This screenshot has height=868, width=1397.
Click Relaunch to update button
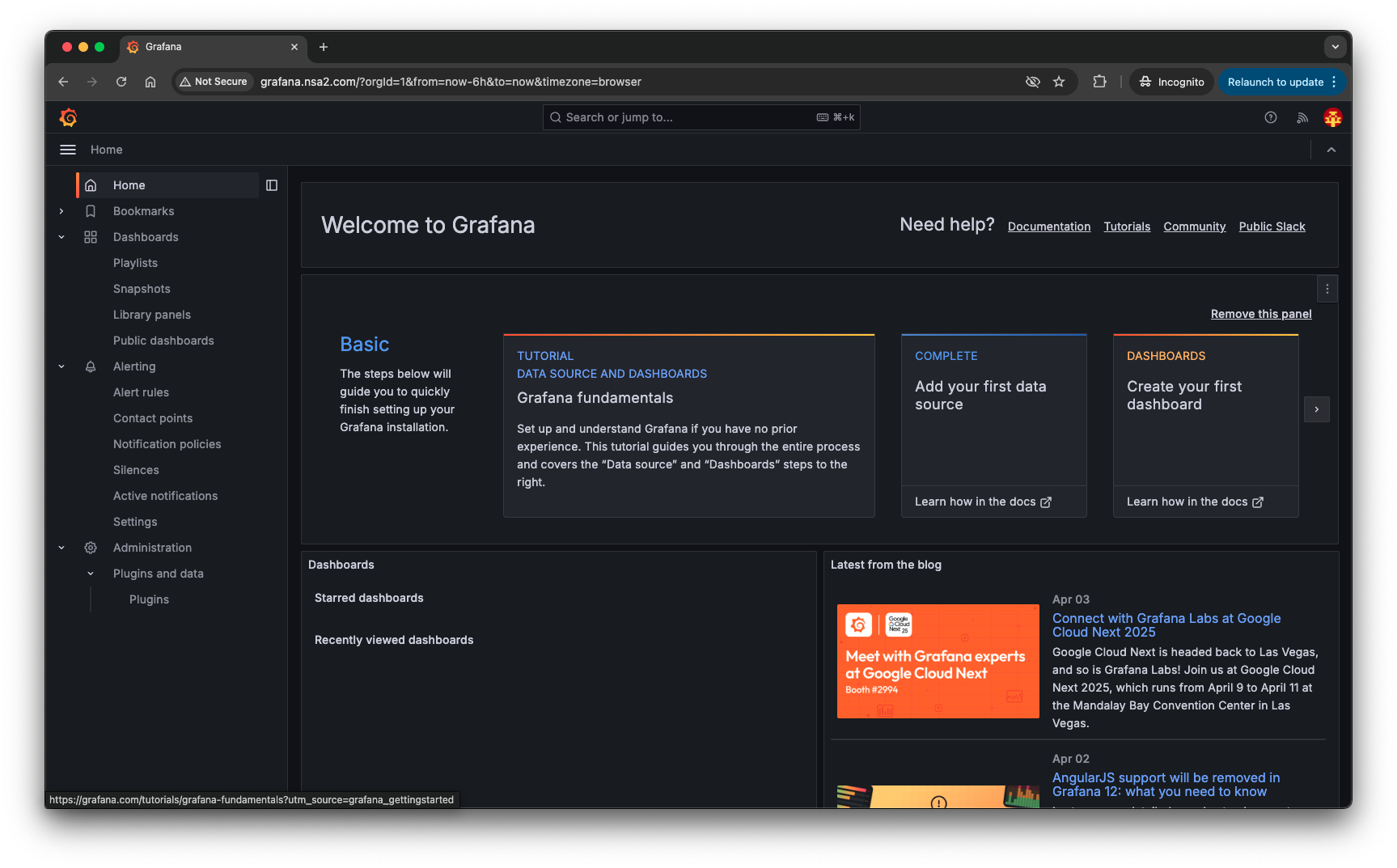pos(1276,82)
